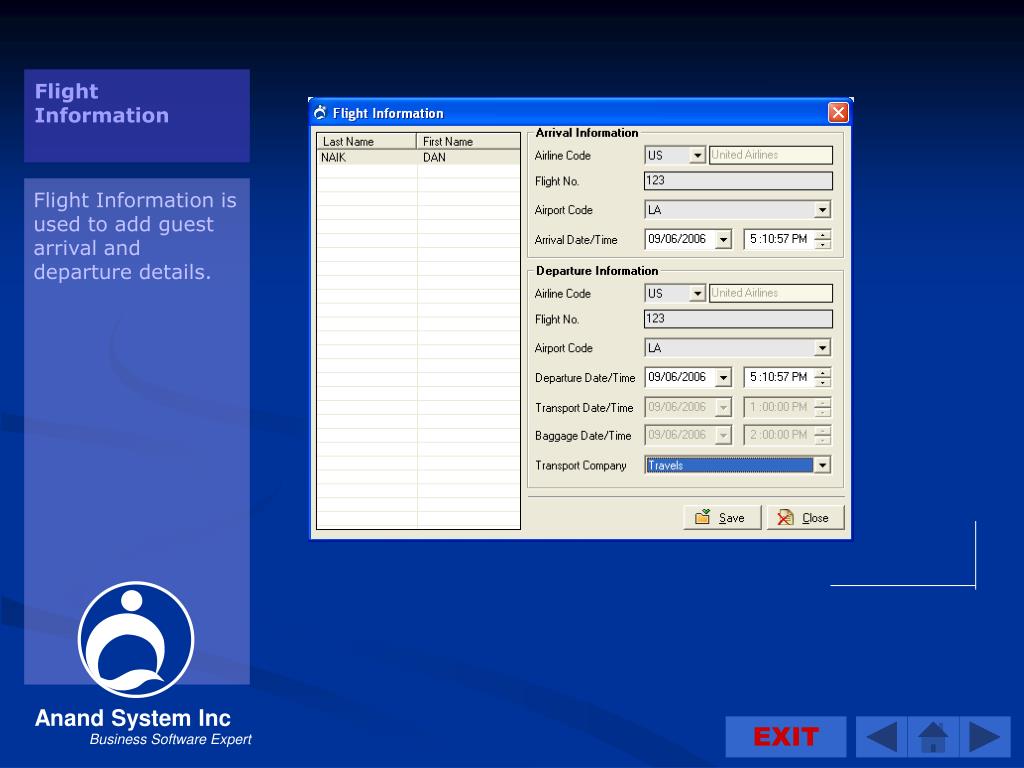Open the Arrival Airport Code dropdown

(822, 210)
